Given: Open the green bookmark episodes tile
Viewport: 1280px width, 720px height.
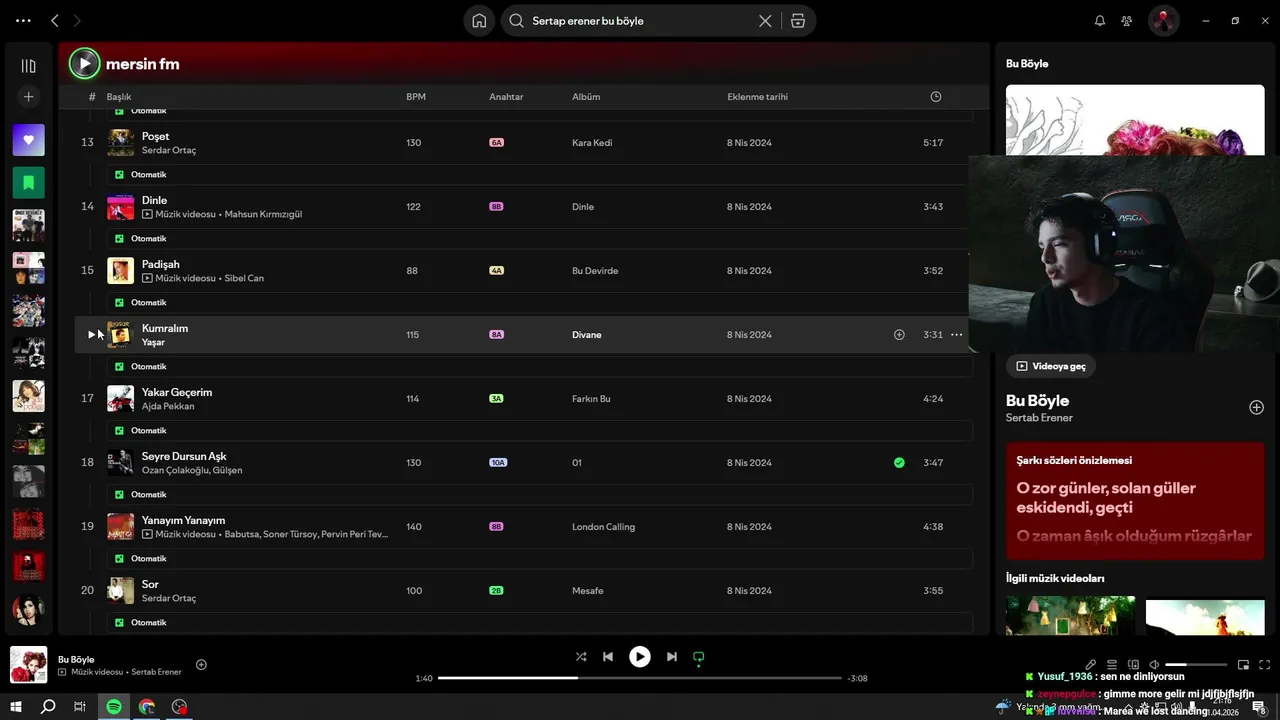Looking at the screenshot, I should (x=28, y=183).
